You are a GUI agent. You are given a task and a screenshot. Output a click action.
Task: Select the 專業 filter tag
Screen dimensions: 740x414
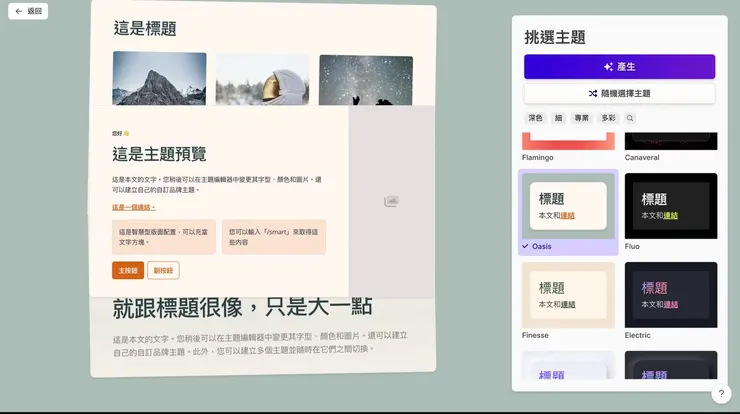(581, 118)
